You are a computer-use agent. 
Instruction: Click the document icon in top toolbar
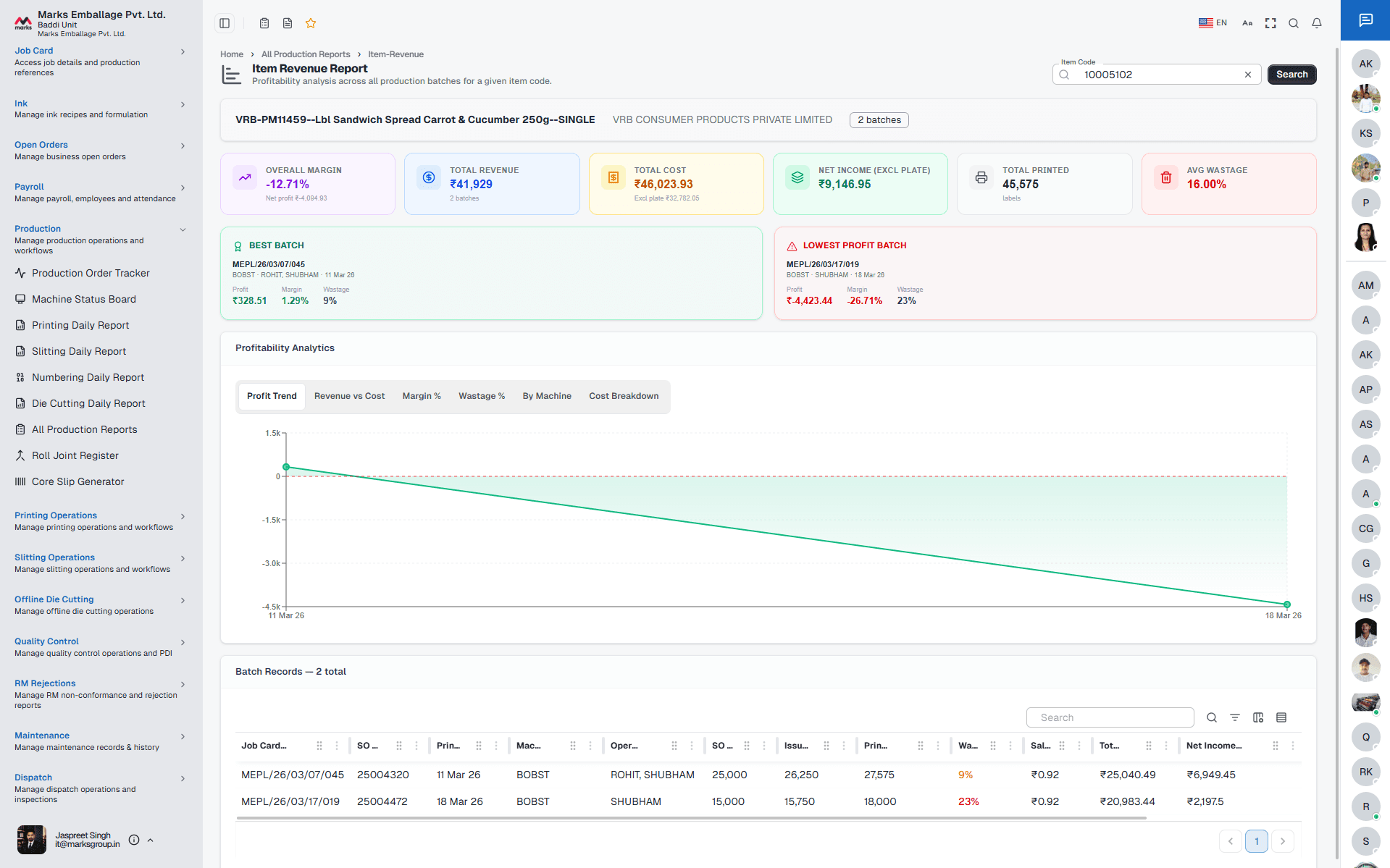[288, 23]
